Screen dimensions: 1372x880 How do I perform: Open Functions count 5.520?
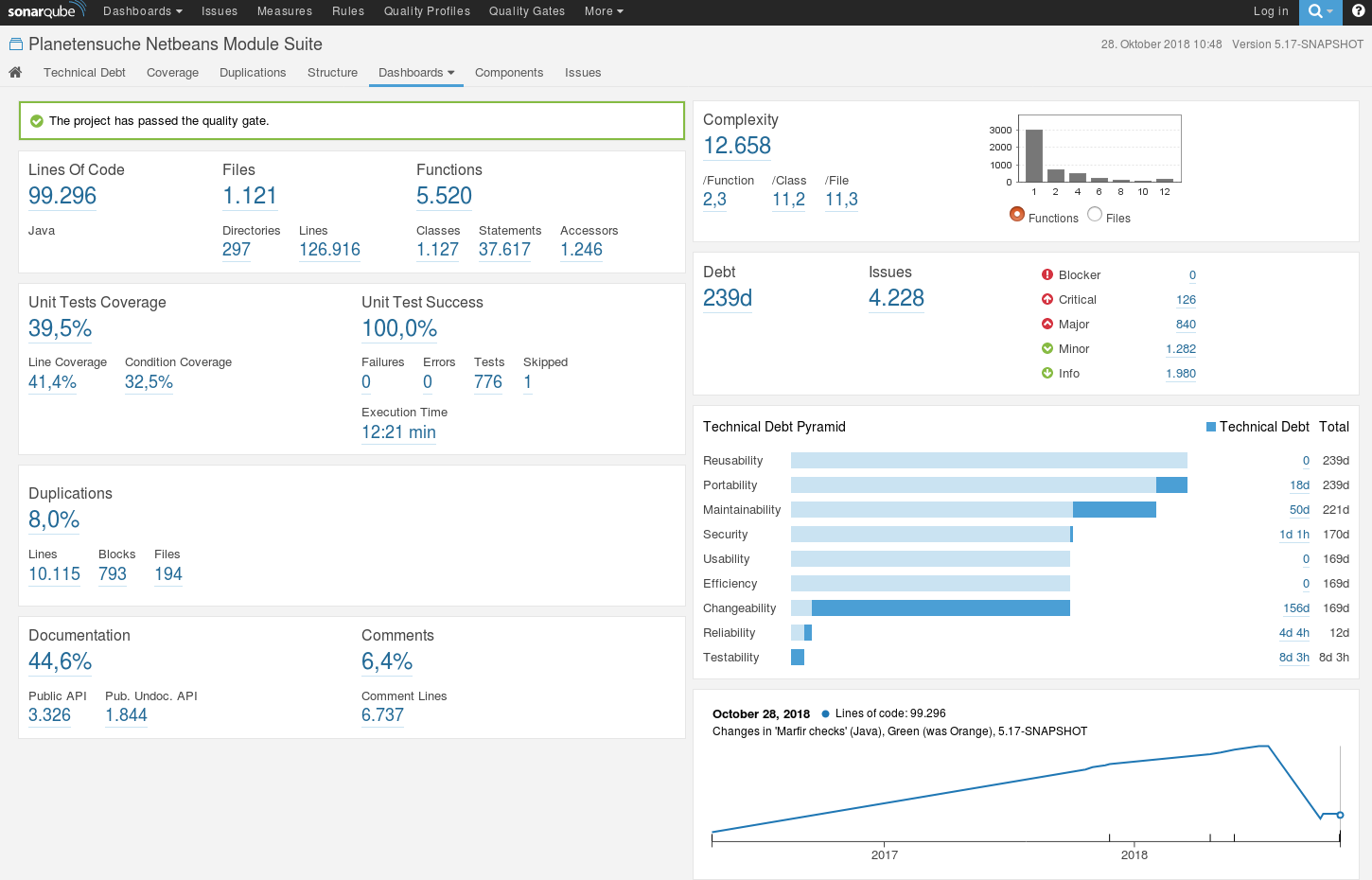coord(445,196)
